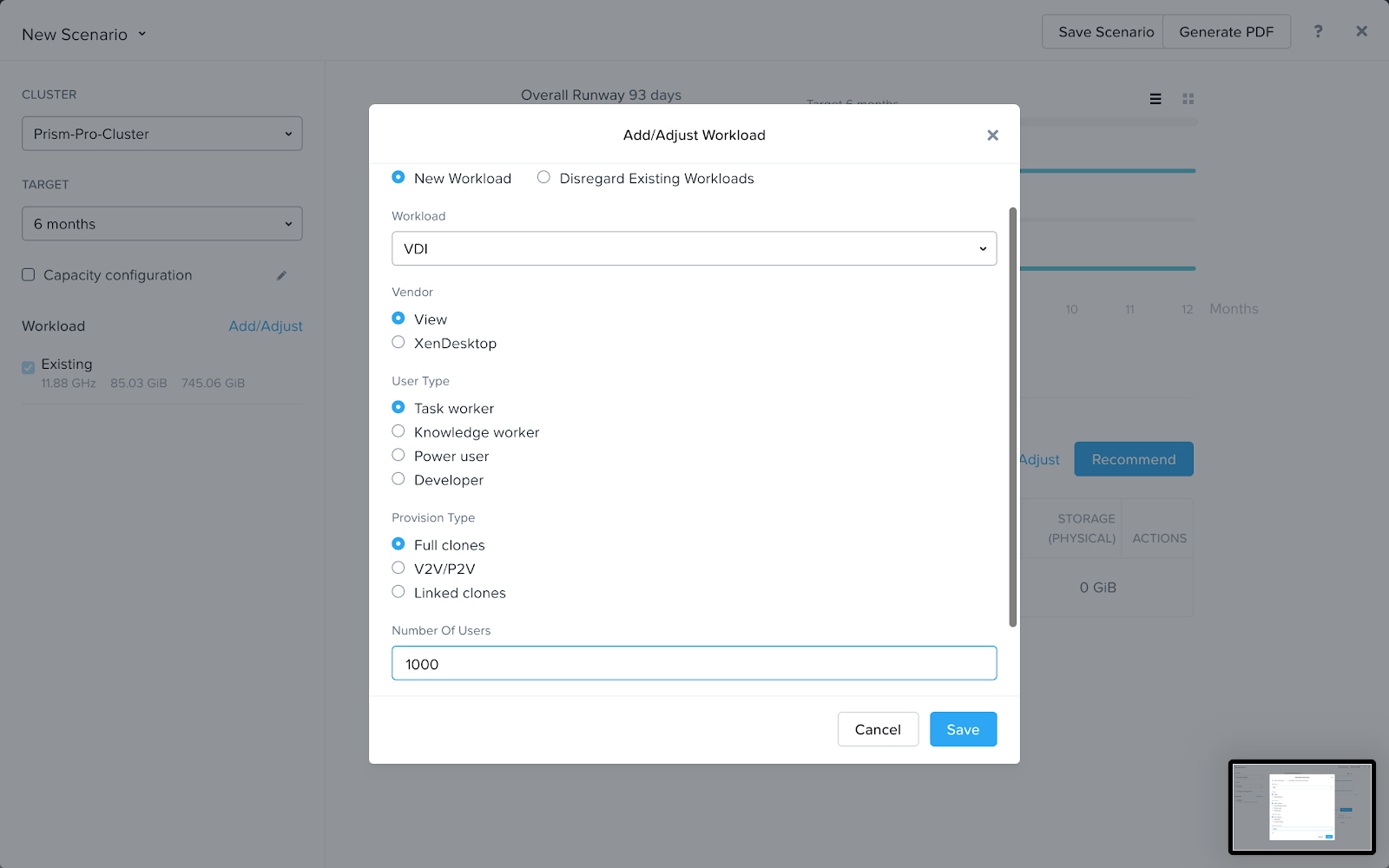Select Developer user type

coord(398,479)
